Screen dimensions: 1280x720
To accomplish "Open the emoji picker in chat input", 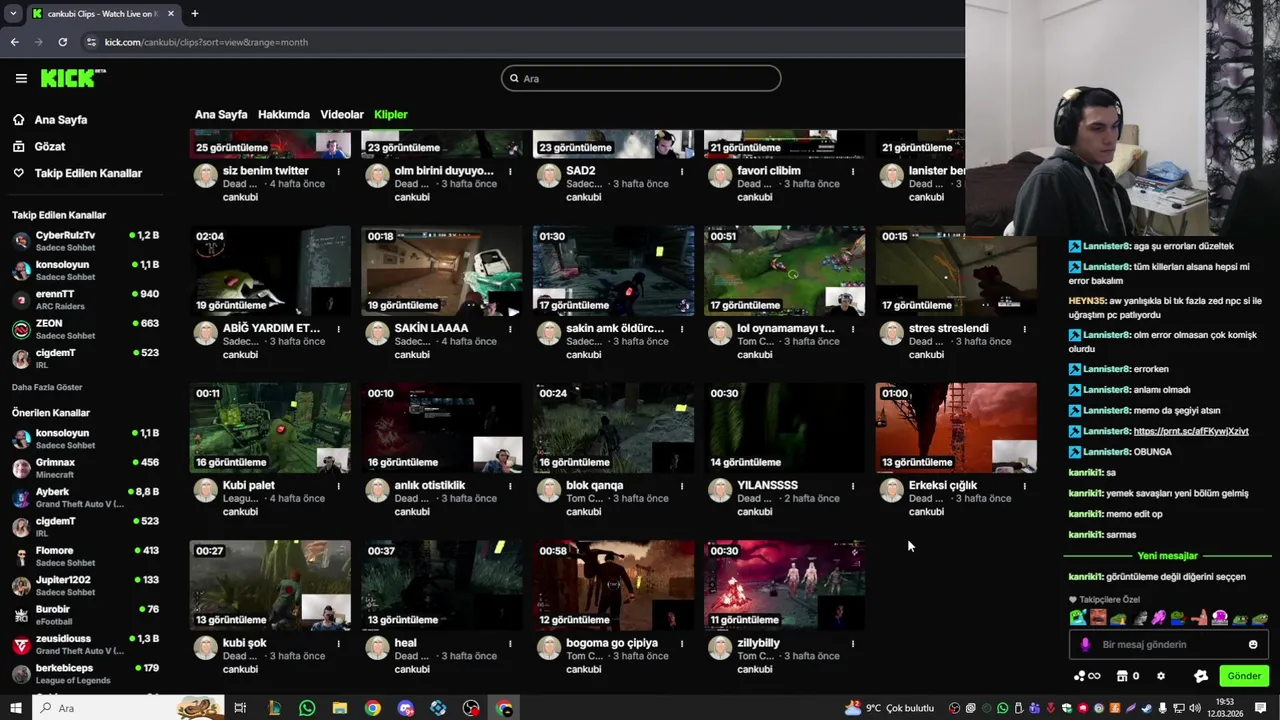I will point(1253,645).
